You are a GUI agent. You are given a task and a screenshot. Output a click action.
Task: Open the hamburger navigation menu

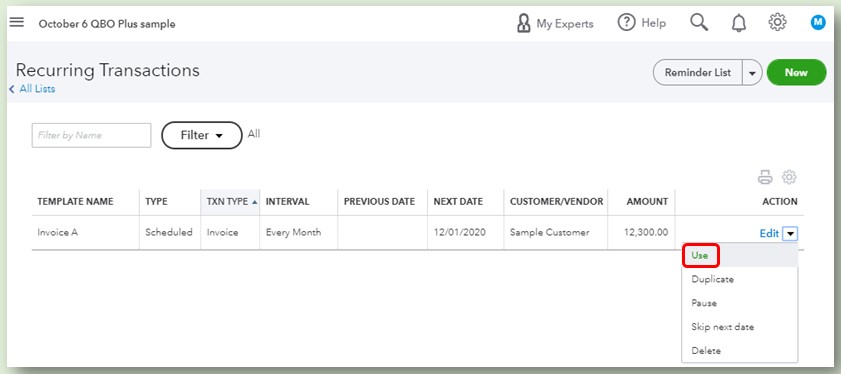point(17,23)
